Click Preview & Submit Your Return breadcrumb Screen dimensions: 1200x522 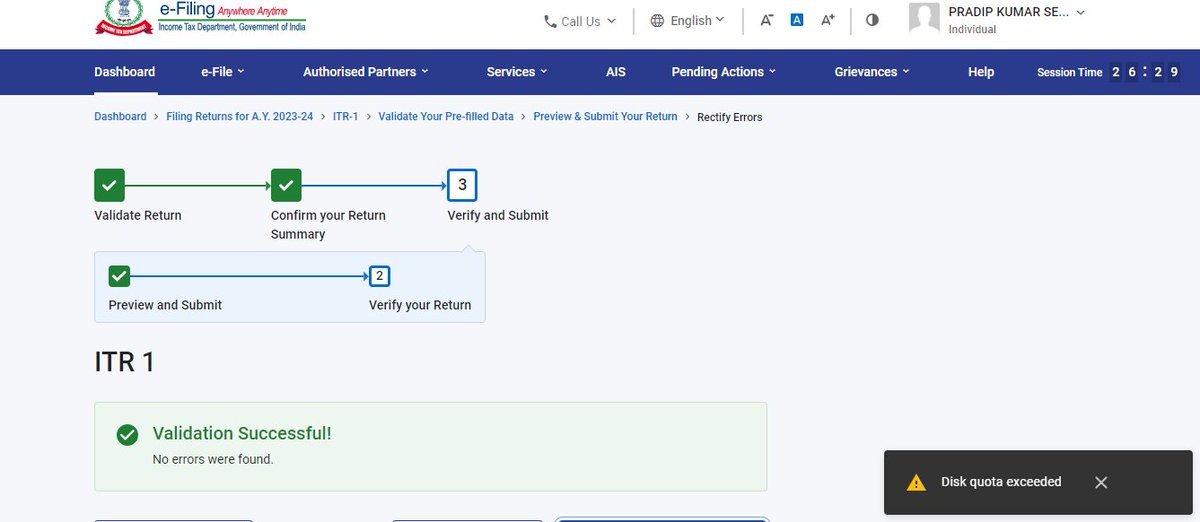point(605,117)
